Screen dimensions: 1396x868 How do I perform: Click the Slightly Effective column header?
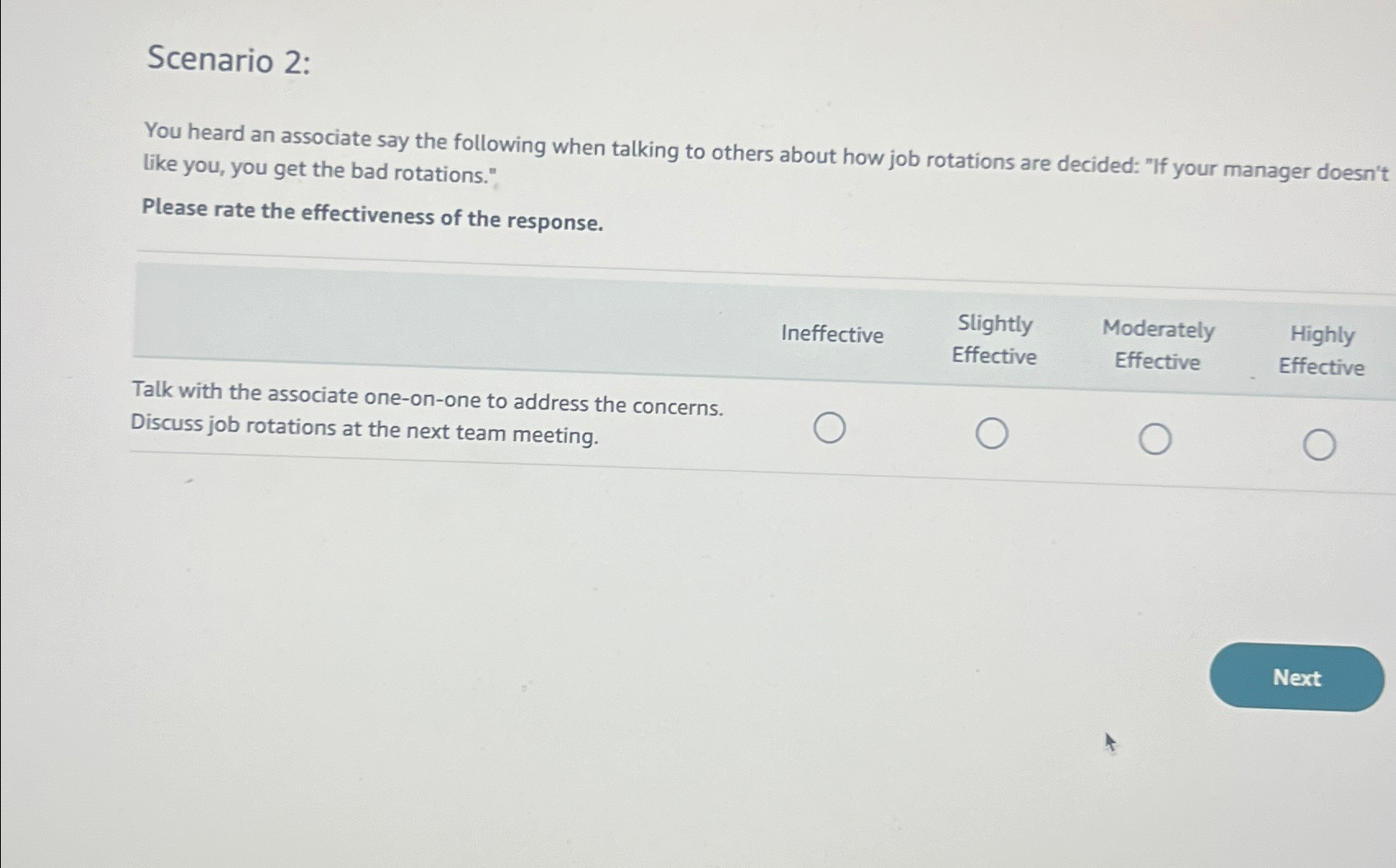(x=995, y=341)
